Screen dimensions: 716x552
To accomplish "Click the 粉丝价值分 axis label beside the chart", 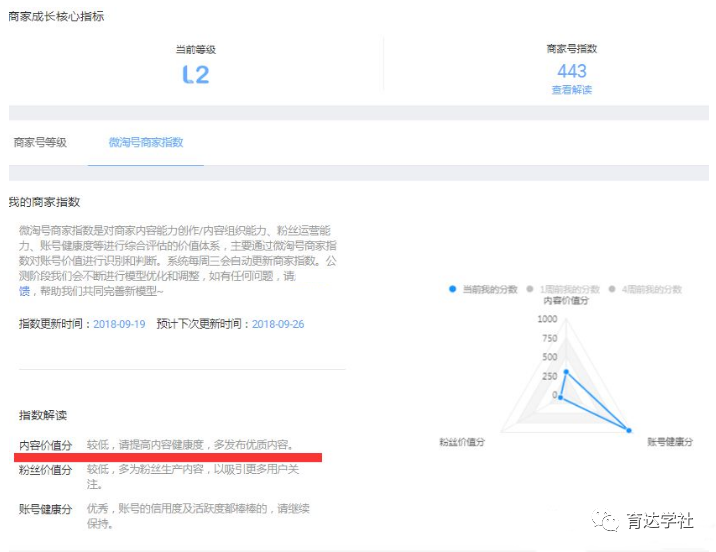I will 462,441.
